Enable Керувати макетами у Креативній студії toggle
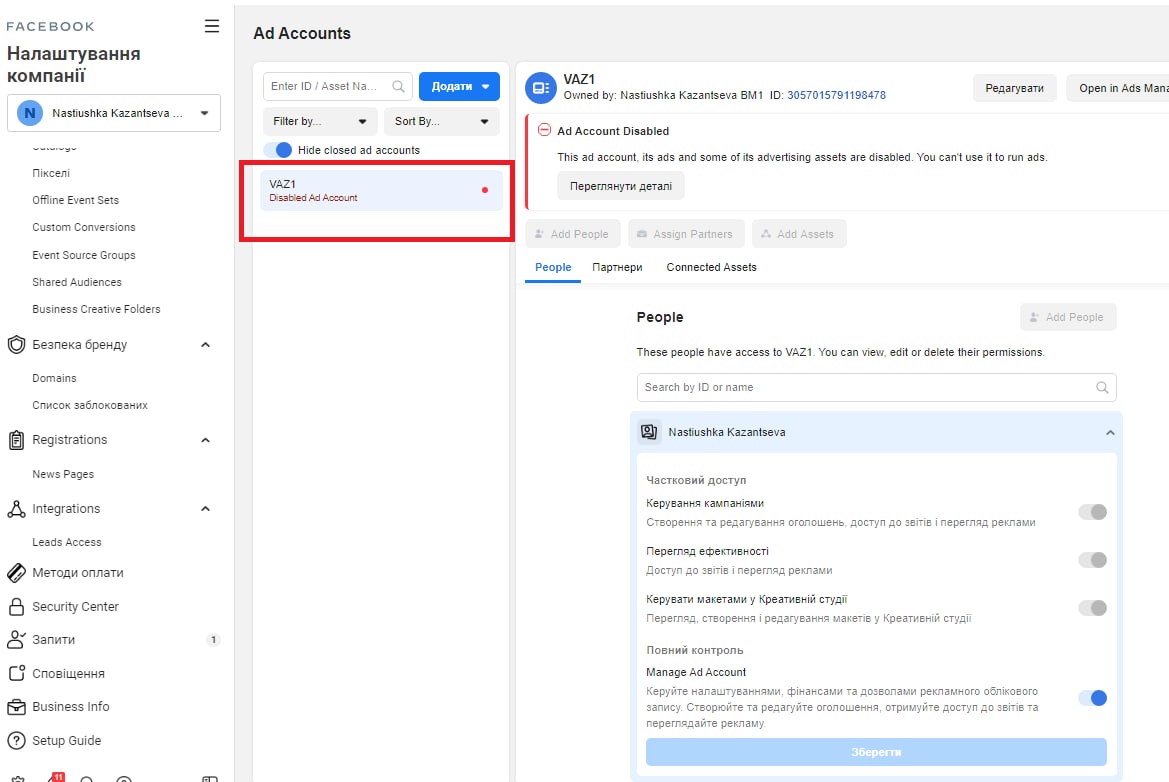The width and height of the screenshot is (1169, 782). pyautogui.click(x=1093, y=608)
